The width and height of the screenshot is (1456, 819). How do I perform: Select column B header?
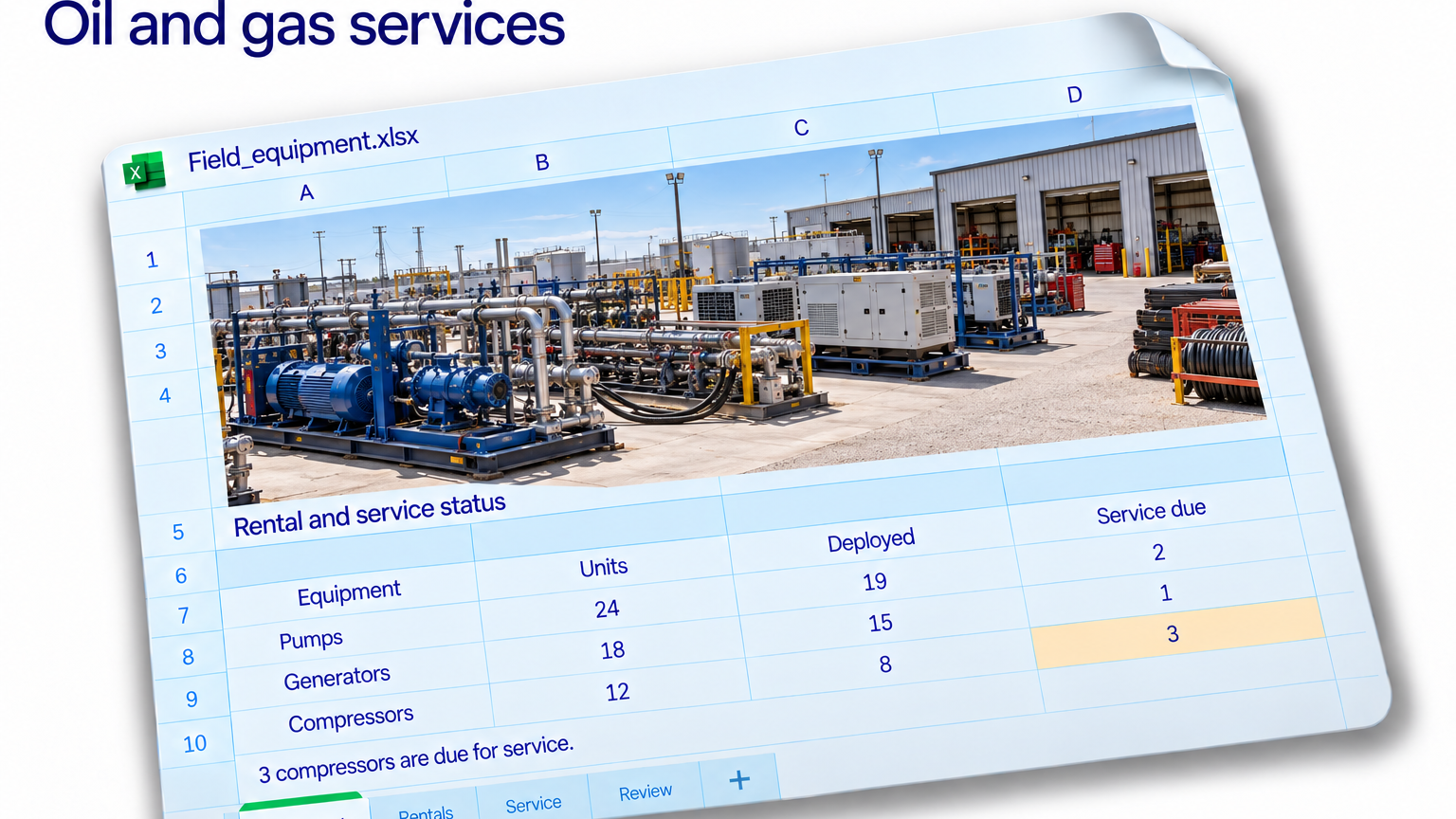tap(542, 162)
